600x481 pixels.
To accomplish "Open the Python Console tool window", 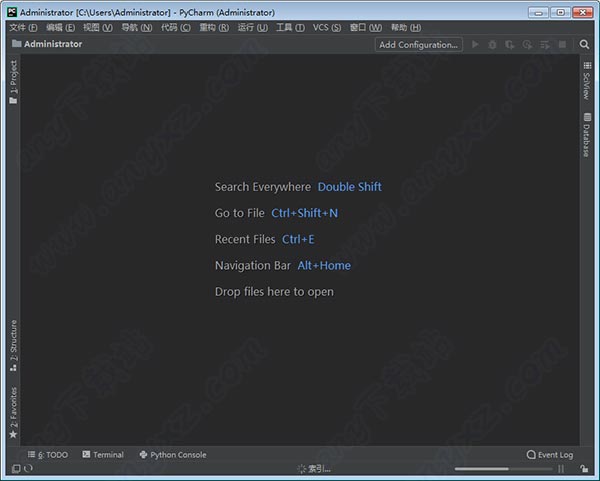I will [x=173, y=455].
